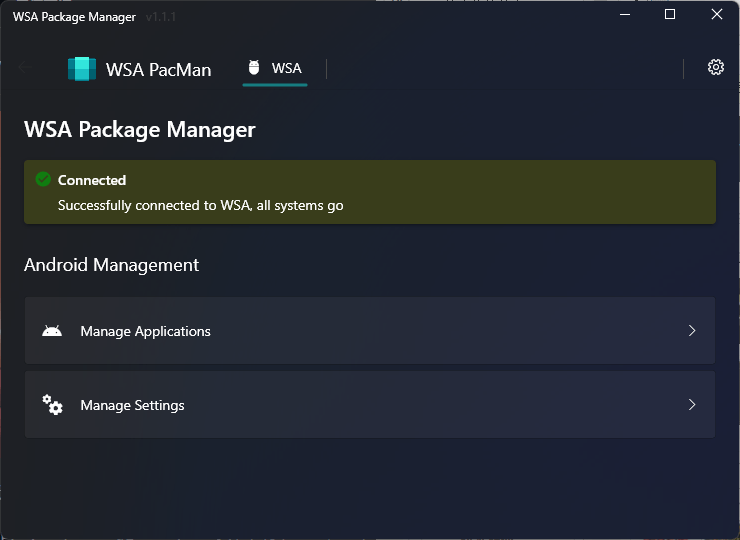Screen dimensions: 740x540
Task: Click the "Connected" status title
Action: 92,180
